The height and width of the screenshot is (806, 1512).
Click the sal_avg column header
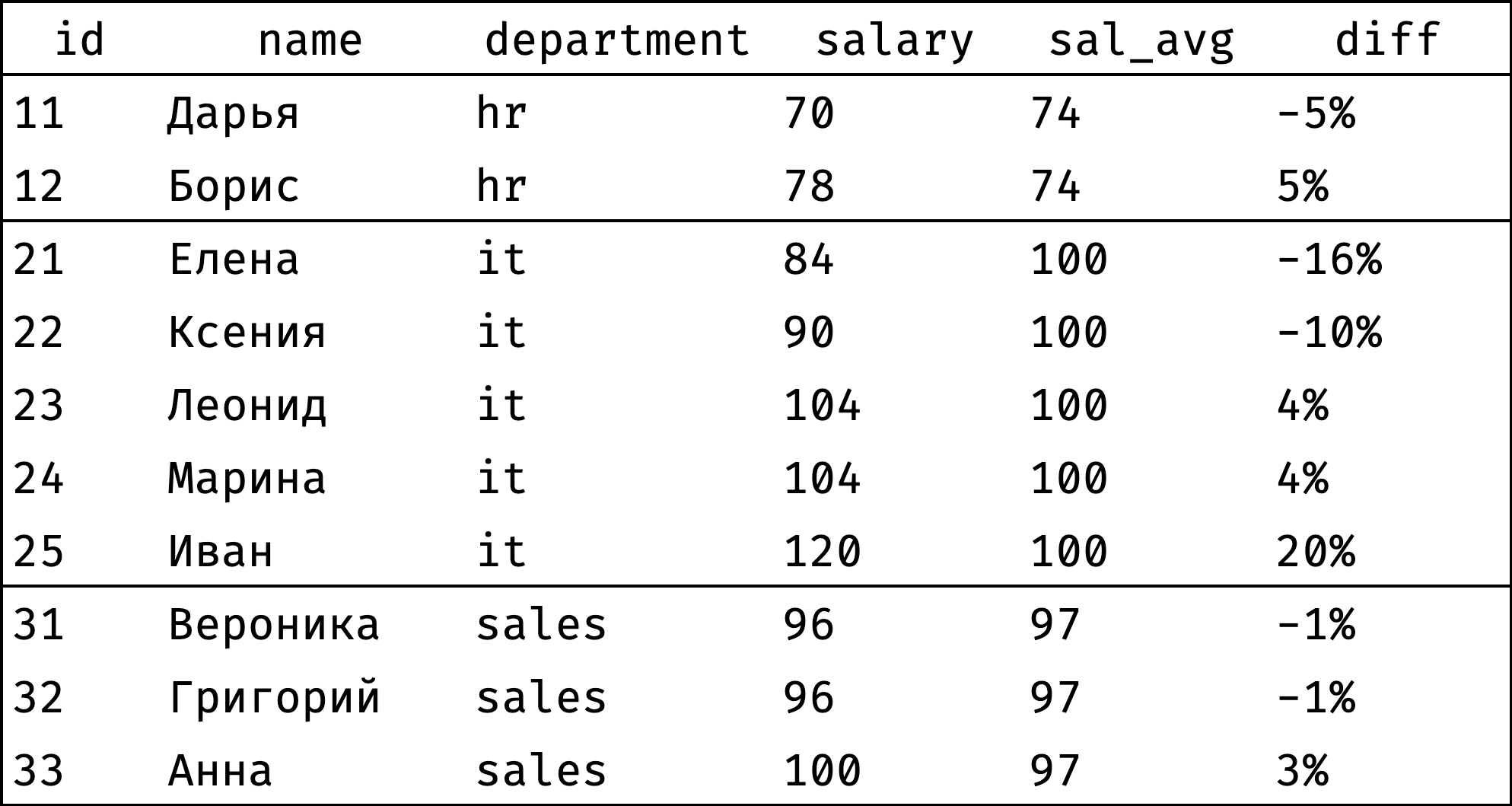click(1141, 40)
